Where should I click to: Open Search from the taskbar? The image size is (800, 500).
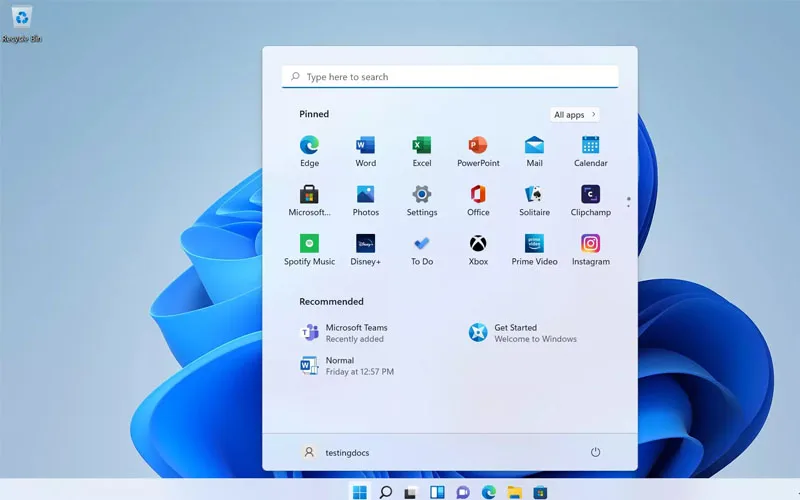pyautogui.click(x=386, y=491)
